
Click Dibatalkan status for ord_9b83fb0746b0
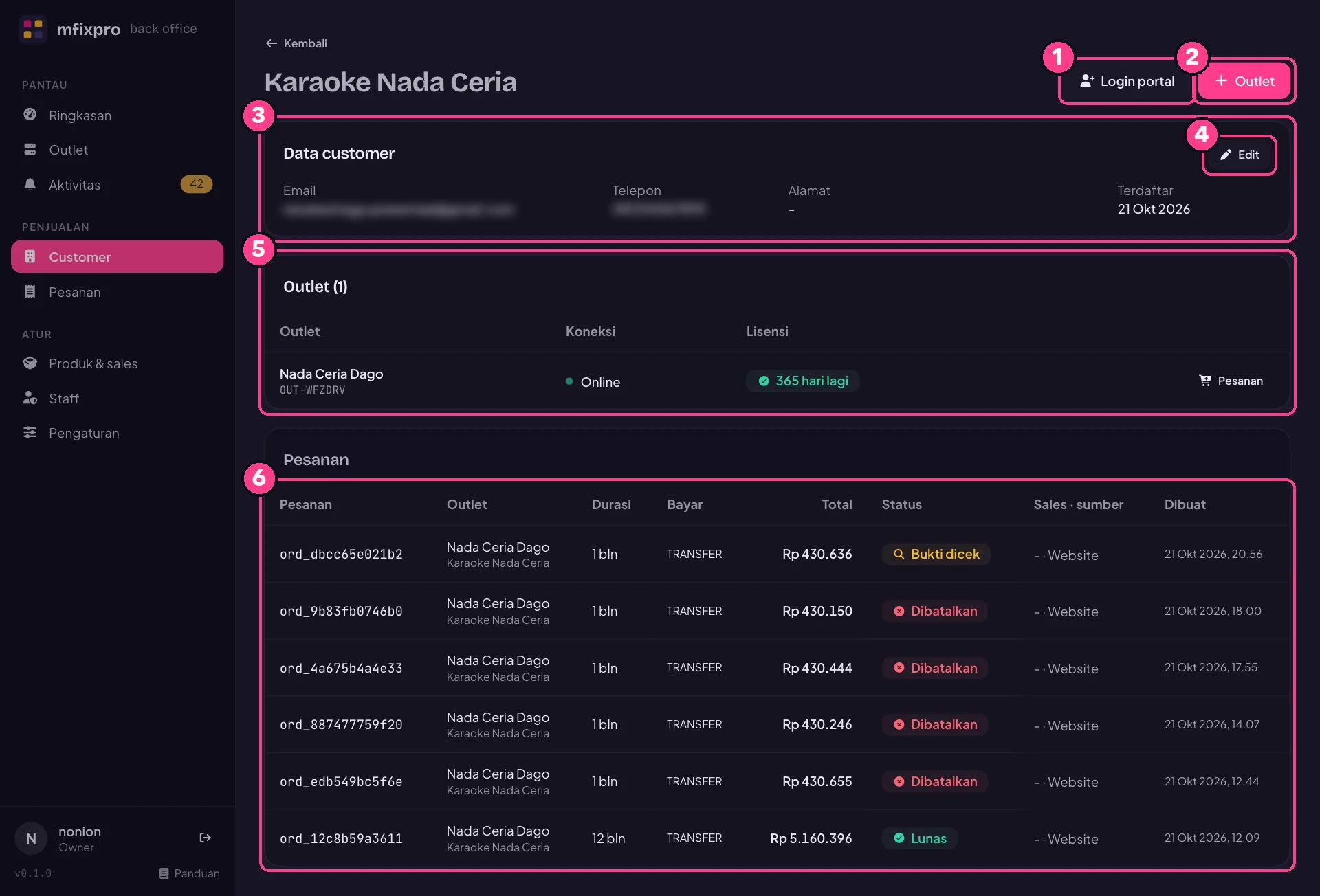pos(935,611)
